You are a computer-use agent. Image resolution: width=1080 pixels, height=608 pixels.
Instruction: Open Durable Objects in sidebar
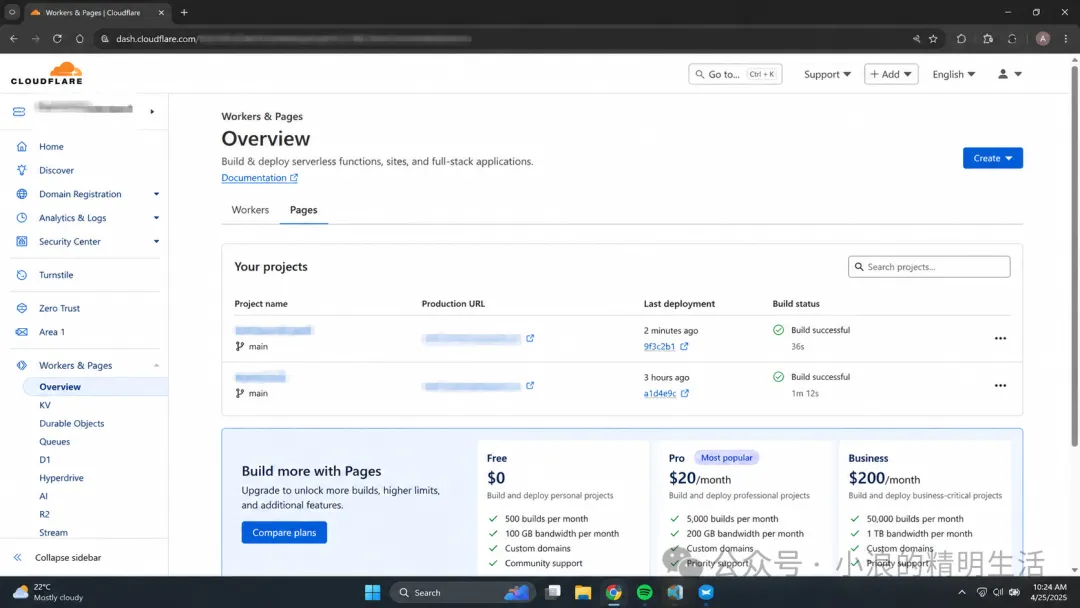pyautogui.click(x=72, y=423)
